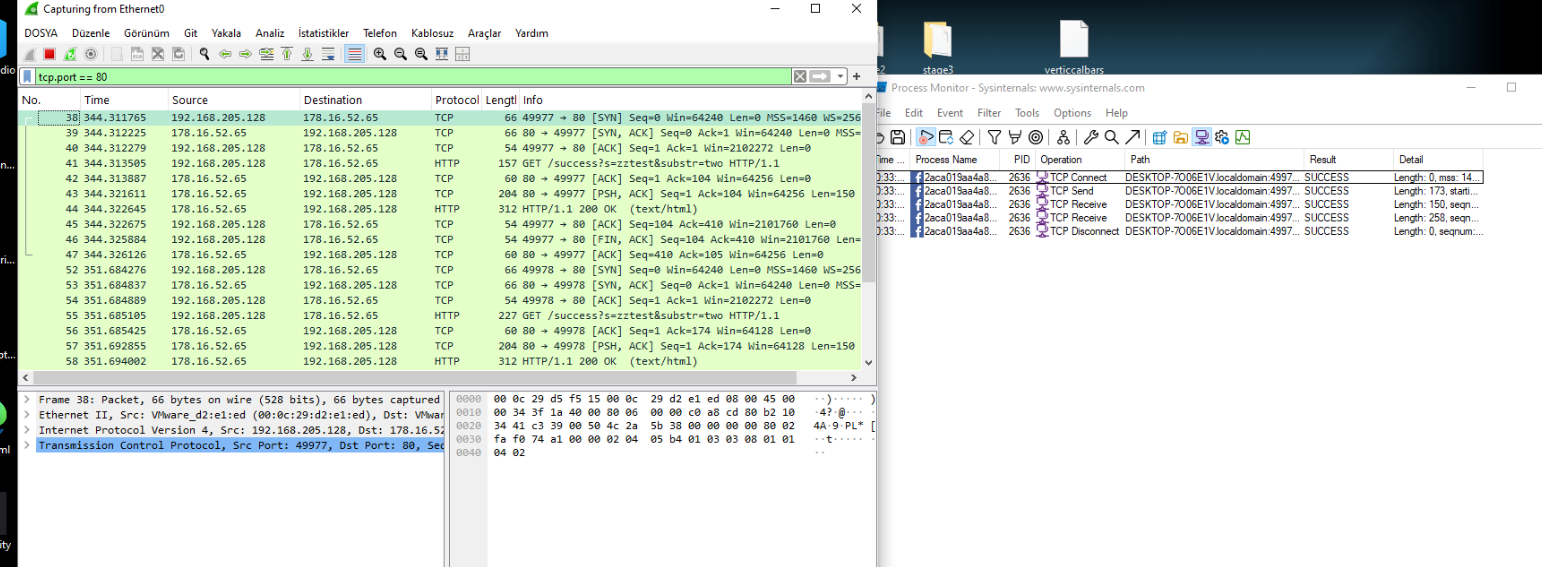Stop the running Wireshark capture
Viewport: 1542px width, 567px height.
[x=49, y=54]
